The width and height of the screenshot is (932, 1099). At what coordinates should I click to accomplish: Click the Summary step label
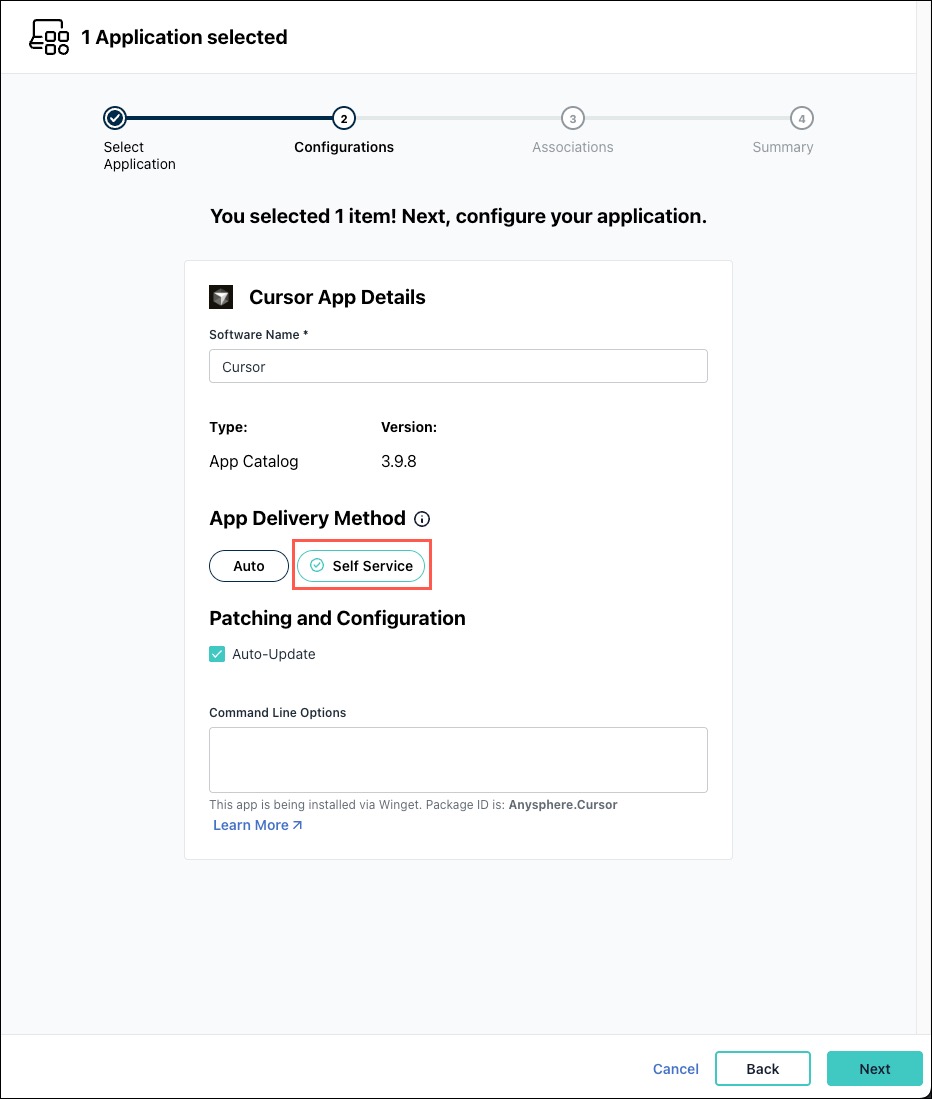783,147
